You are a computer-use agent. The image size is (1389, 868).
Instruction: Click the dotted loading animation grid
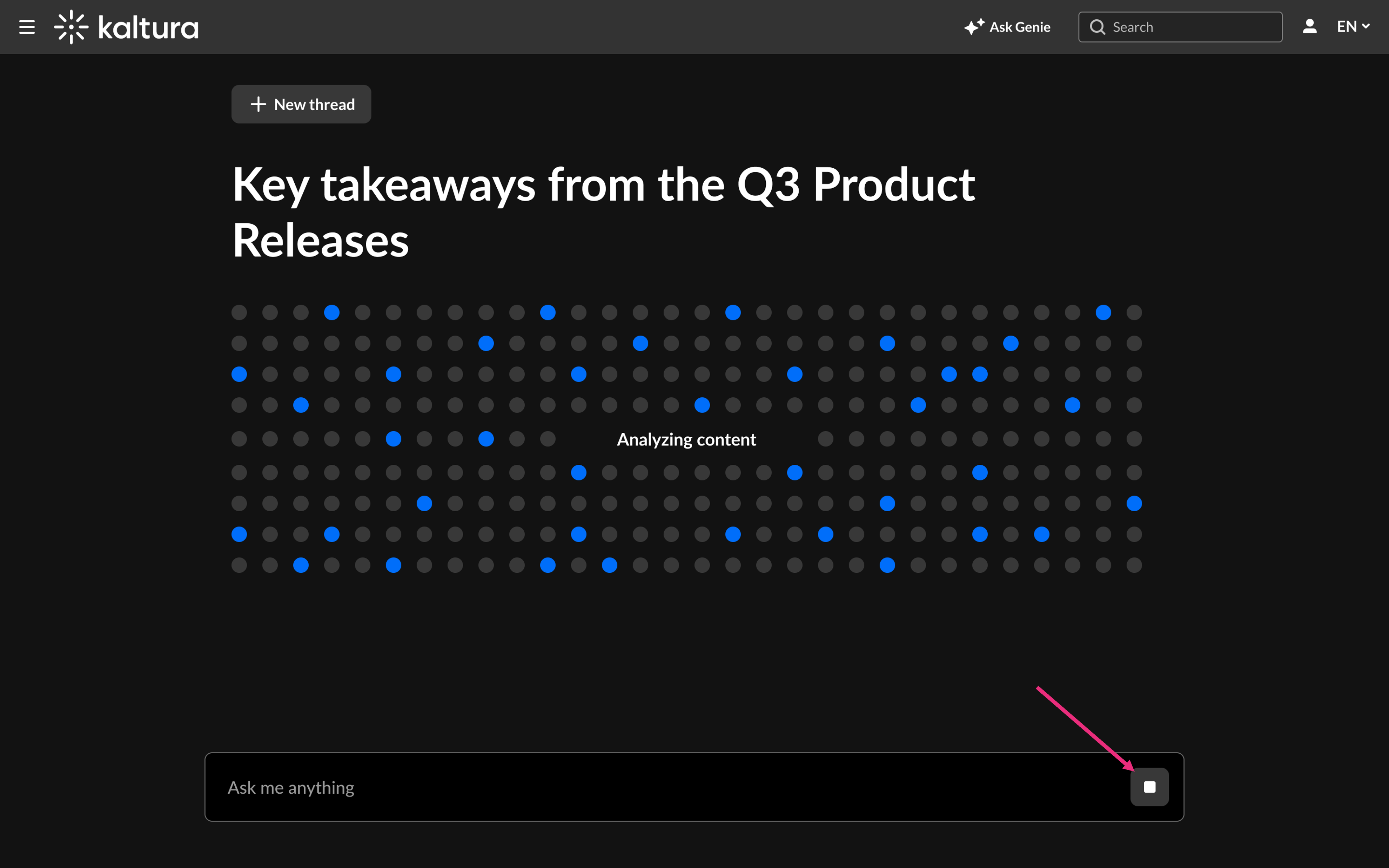(x=686, y=439)
